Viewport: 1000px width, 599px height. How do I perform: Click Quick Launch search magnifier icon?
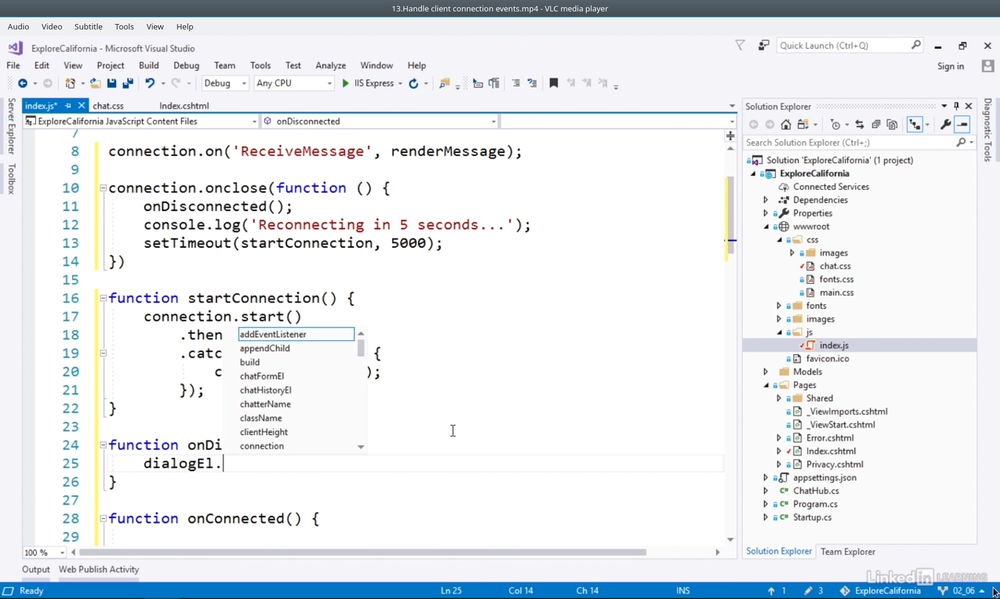pyautogui.click(x=916, y=45)
